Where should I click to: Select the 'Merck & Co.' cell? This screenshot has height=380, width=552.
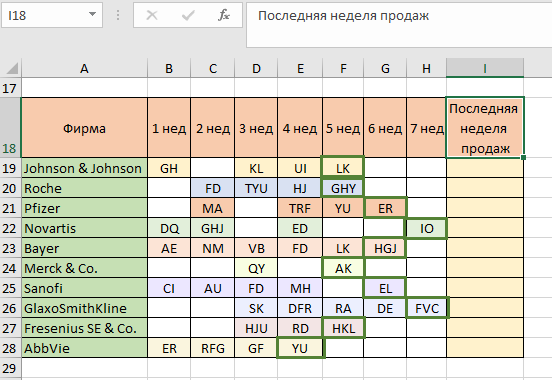[84, 268]
